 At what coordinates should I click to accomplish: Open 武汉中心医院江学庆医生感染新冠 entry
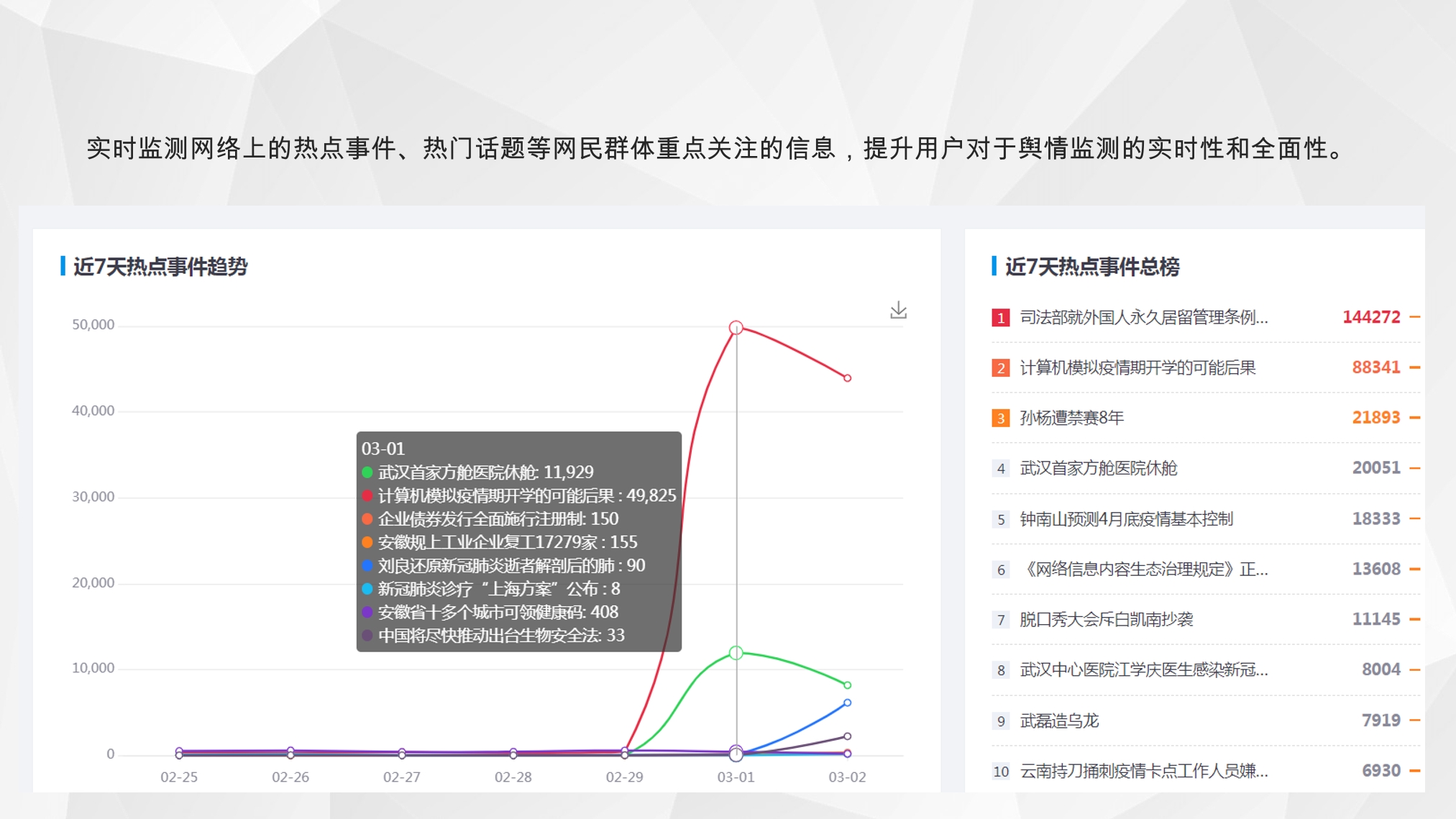click(x=1143, y=669)
